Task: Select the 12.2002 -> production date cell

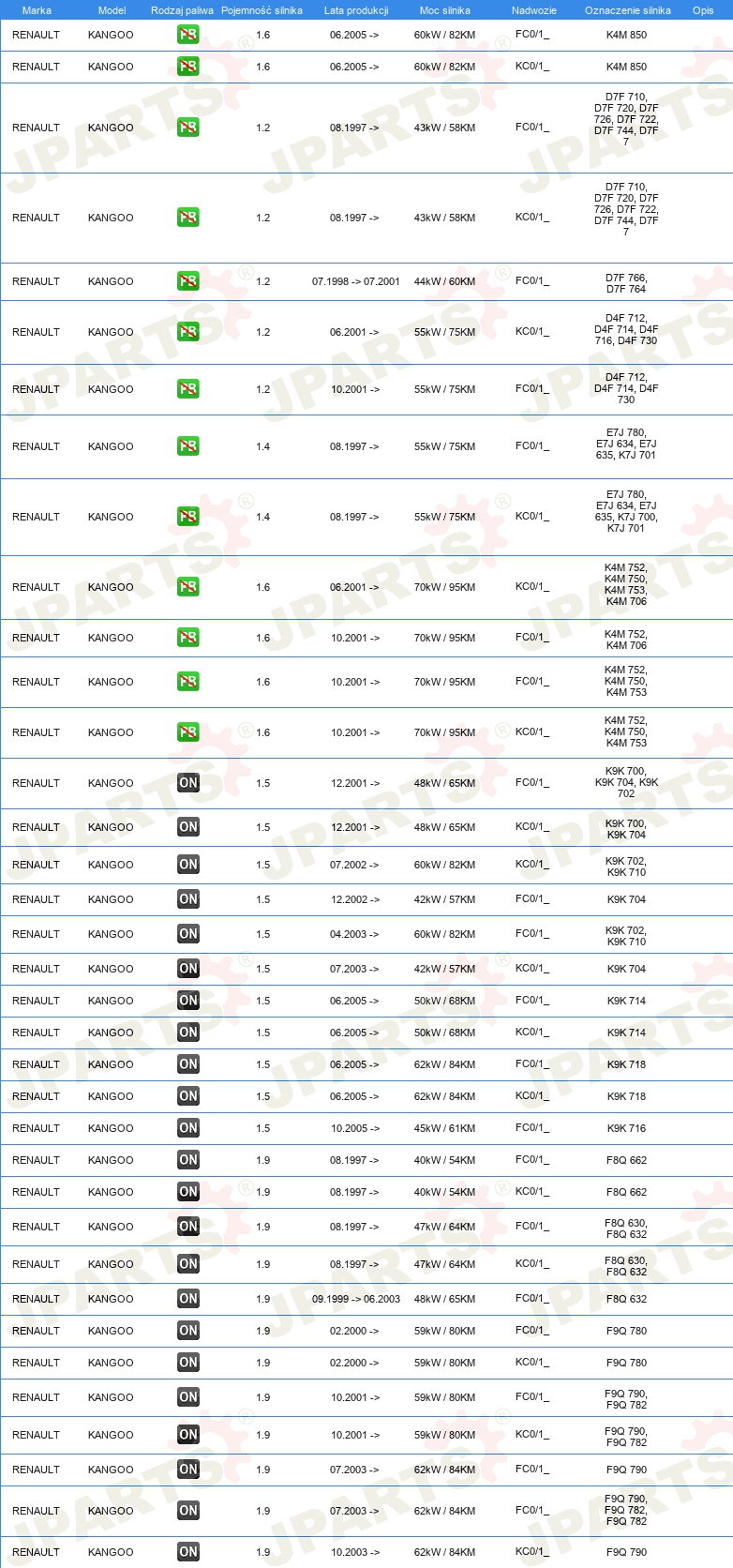Action: coord(355,899)
